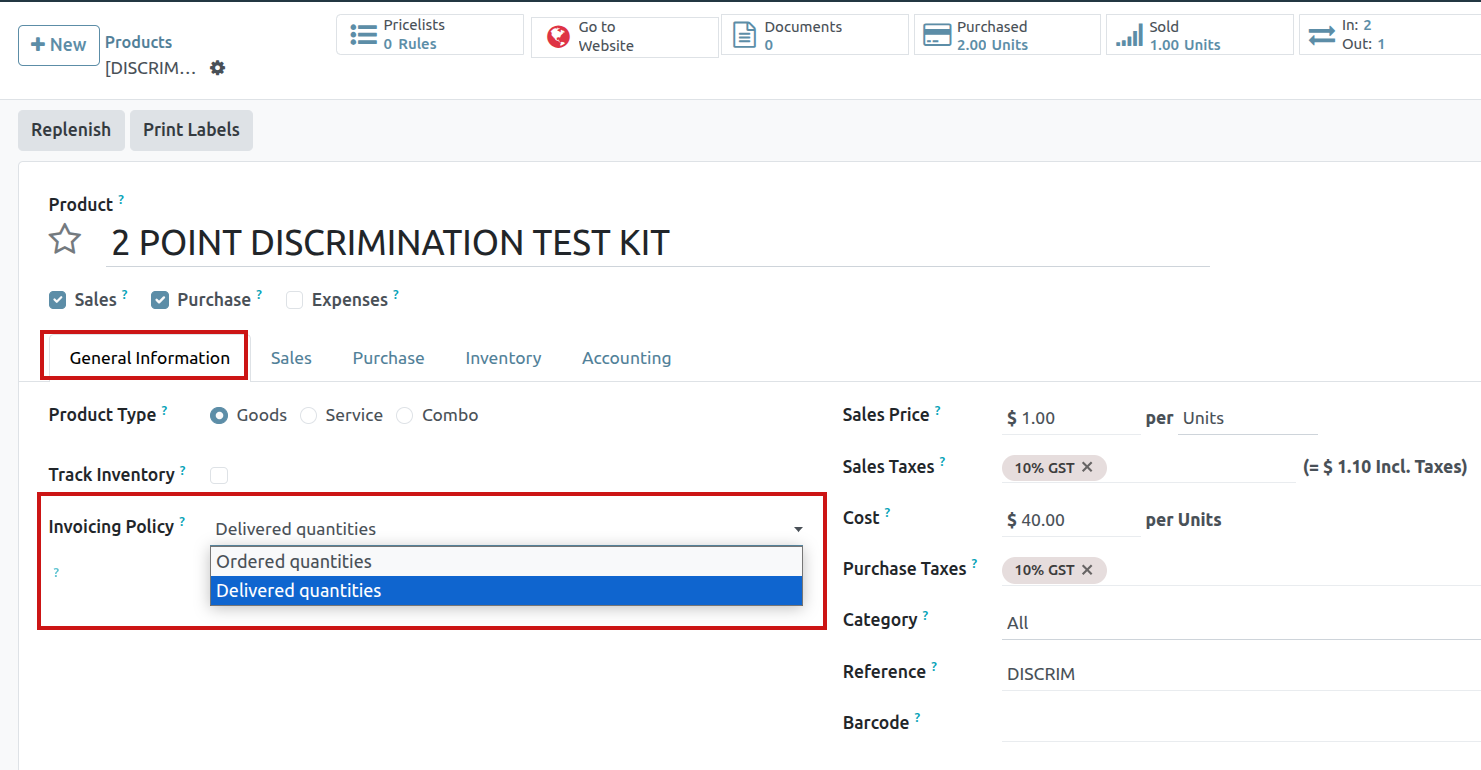The height and width of the screenshot is (770, 1481).
Task: Uncheck the Sales checkbox
Action: click(x=58, y=300)
